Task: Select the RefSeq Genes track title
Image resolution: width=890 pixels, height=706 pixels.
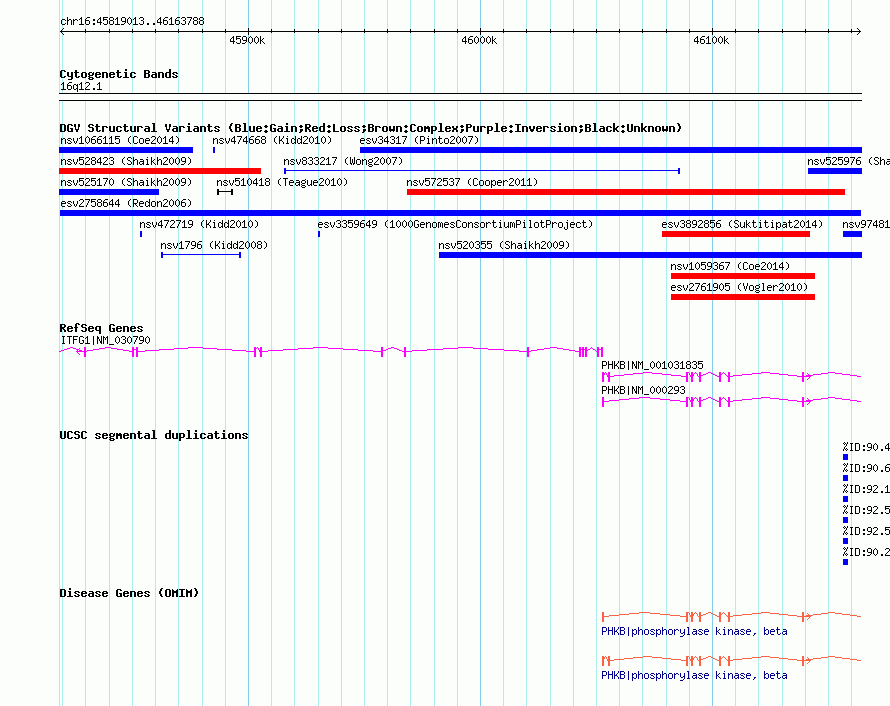Action: 101,328
